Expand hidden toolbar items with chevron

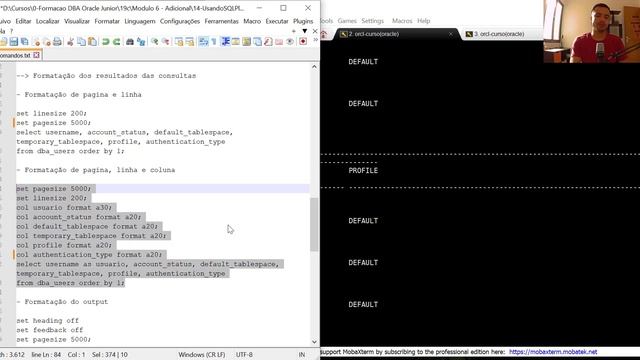pyautogui.click(x=316, y=40)
